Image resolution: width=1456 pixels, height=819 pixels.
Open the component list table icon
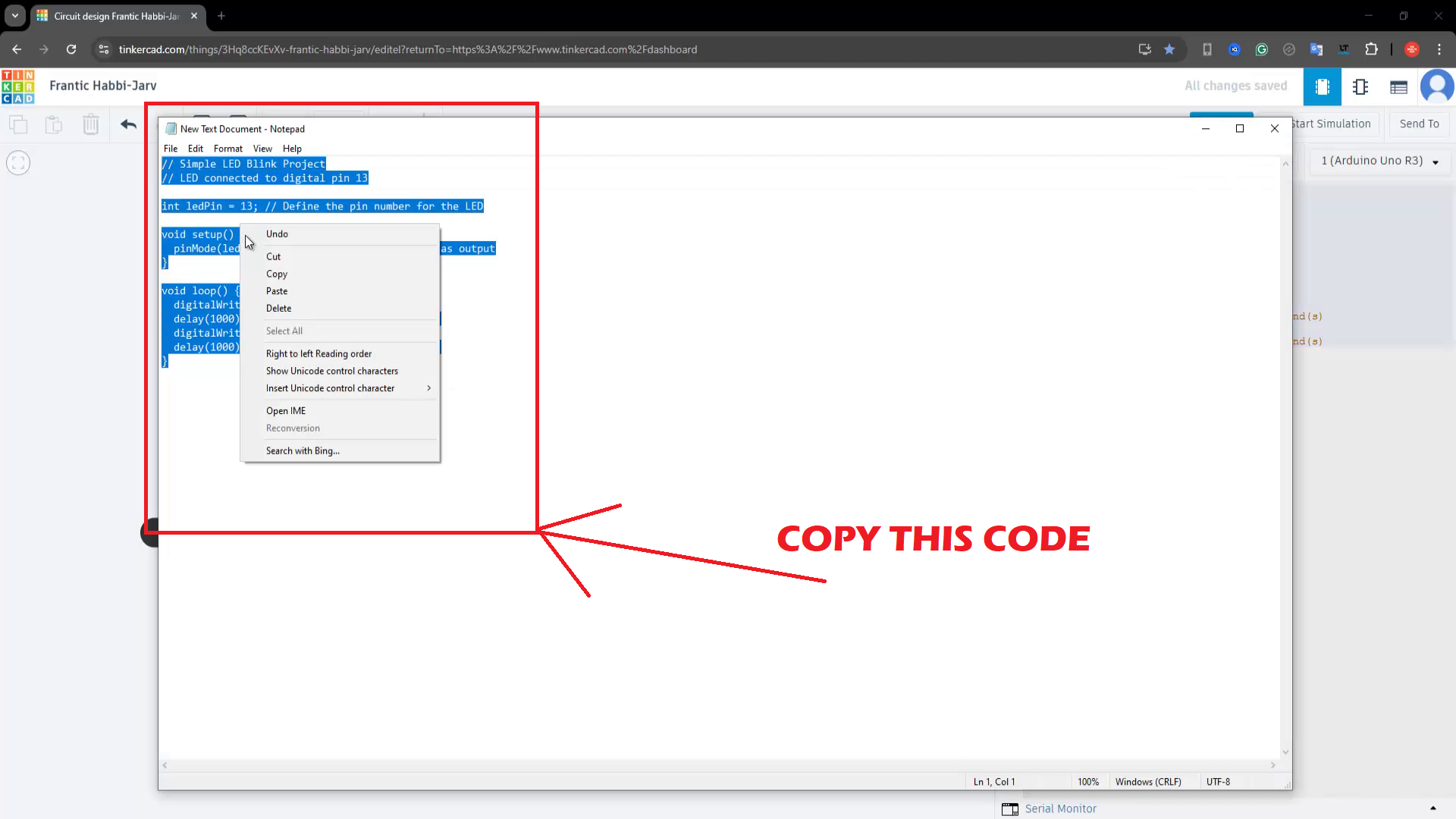(x=1398, y=86)
